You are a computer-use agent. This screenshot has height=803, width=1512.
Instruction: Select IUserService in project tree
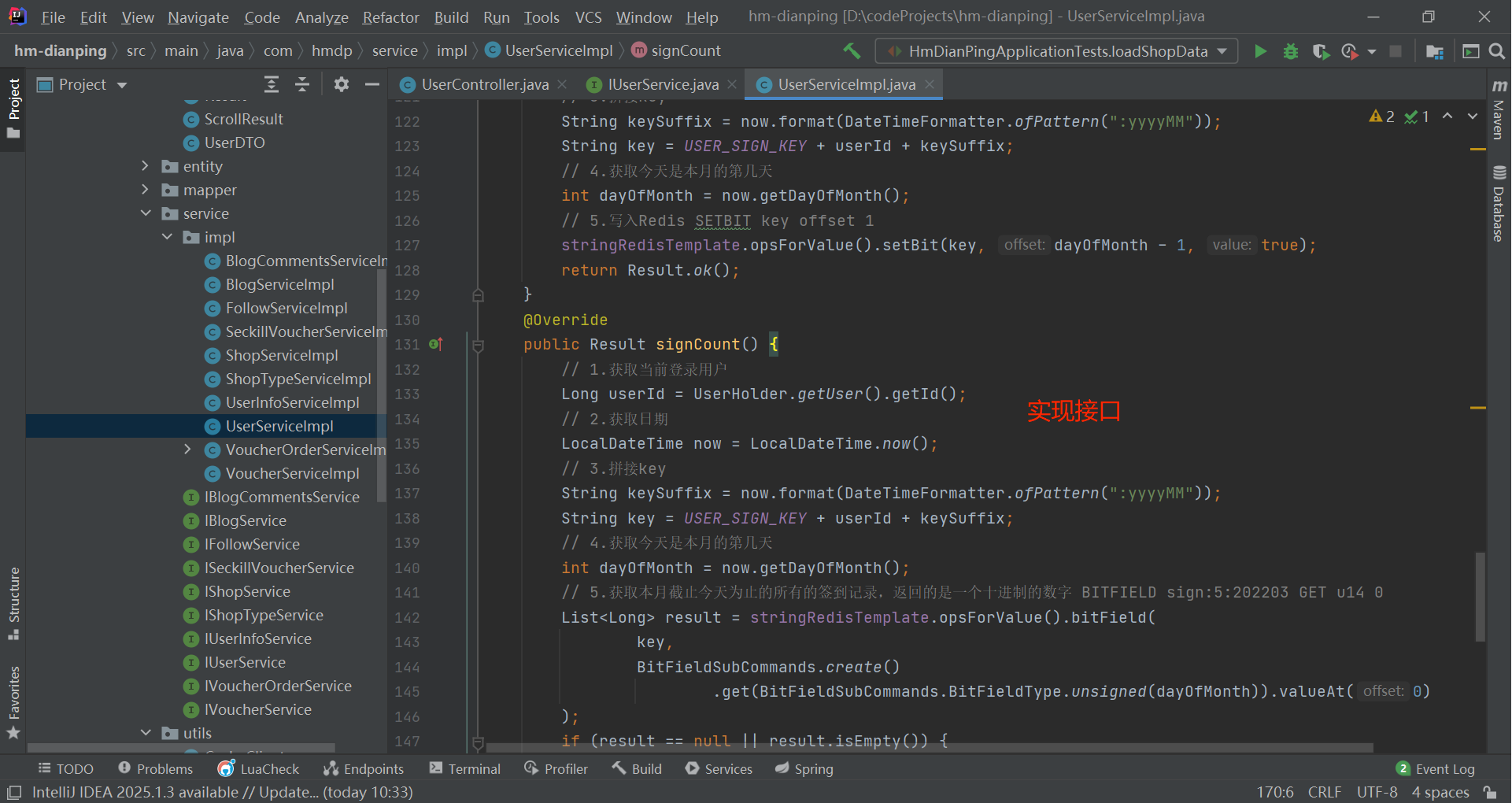[x=245, y=662]
